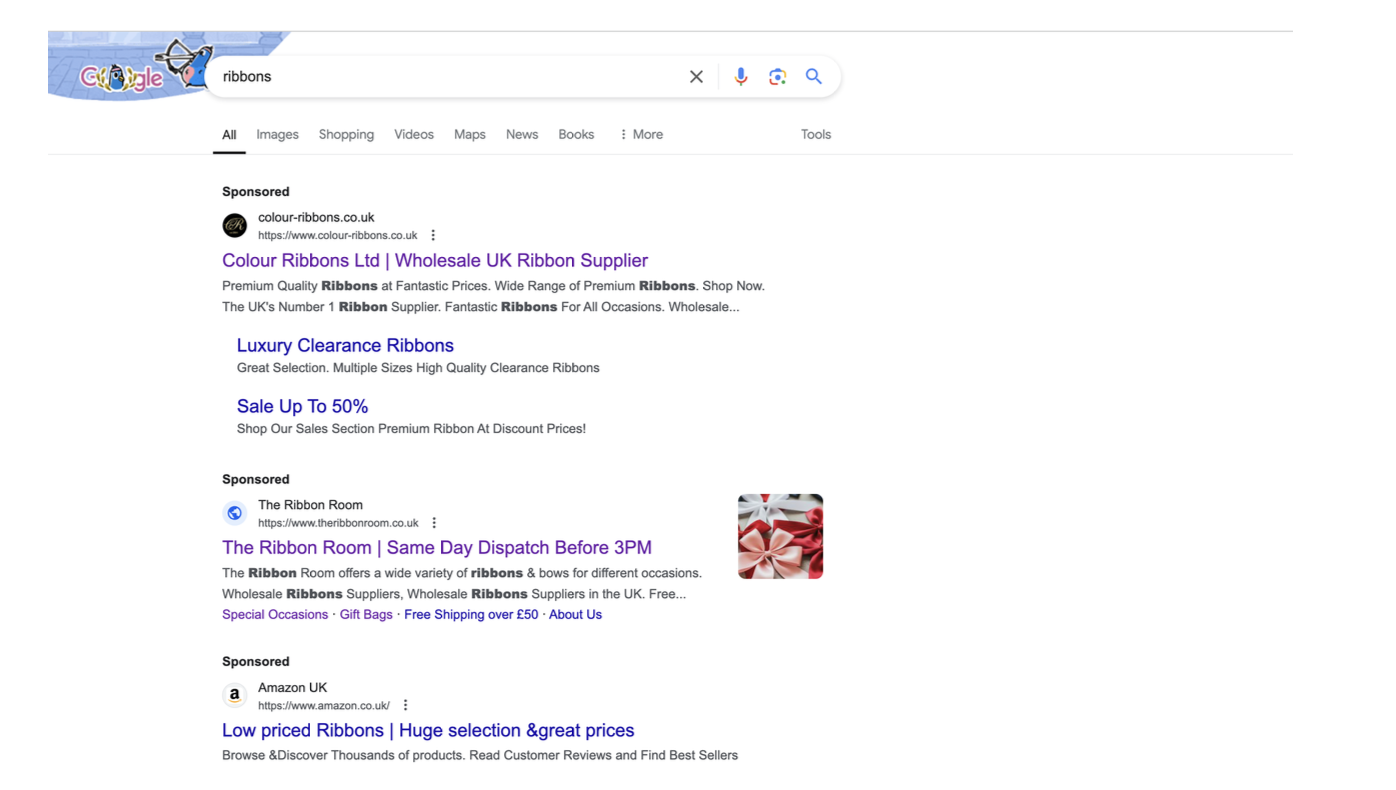The height and width of the screenshot is (790, 1396).
Task: Start voice search with microphone icon
Action: (740, 77)
